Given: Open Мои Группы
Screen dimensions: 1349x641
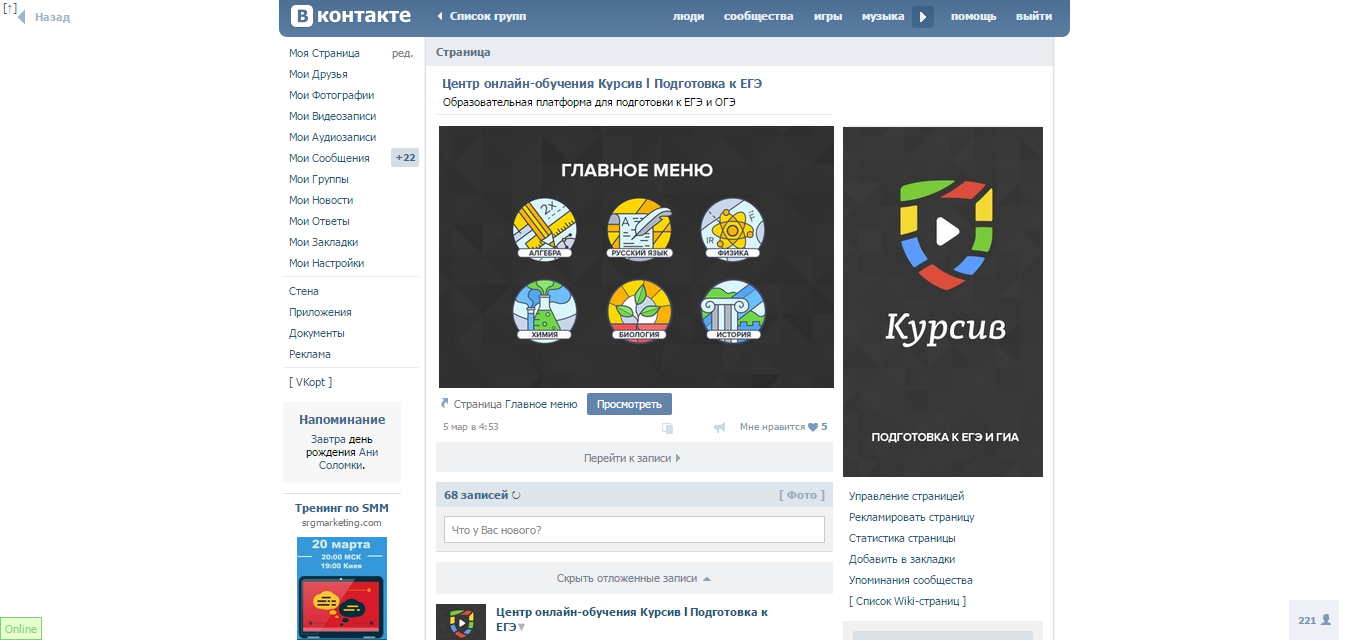Looking at the screenshot, I should (x=319, y=179).
